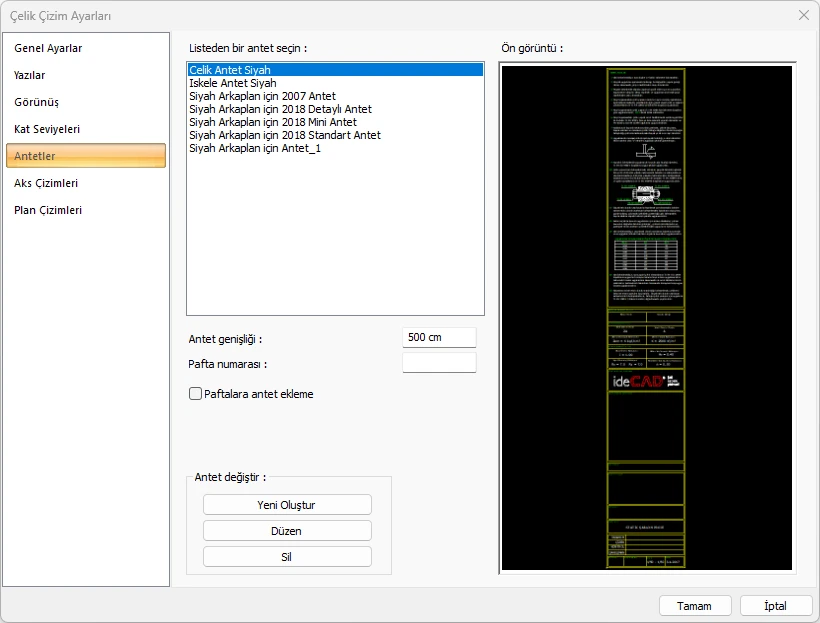Screen dimensions: 820x623
Task: Choose the 2018 Mini Antet entry
Action: (272, 122)
